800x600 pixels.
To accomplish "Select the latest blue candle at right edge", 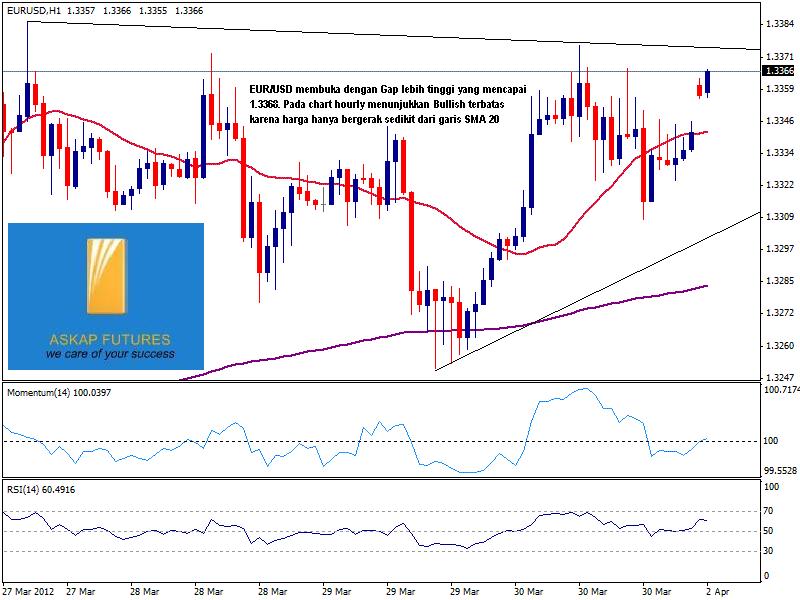I will click(708, 83).
